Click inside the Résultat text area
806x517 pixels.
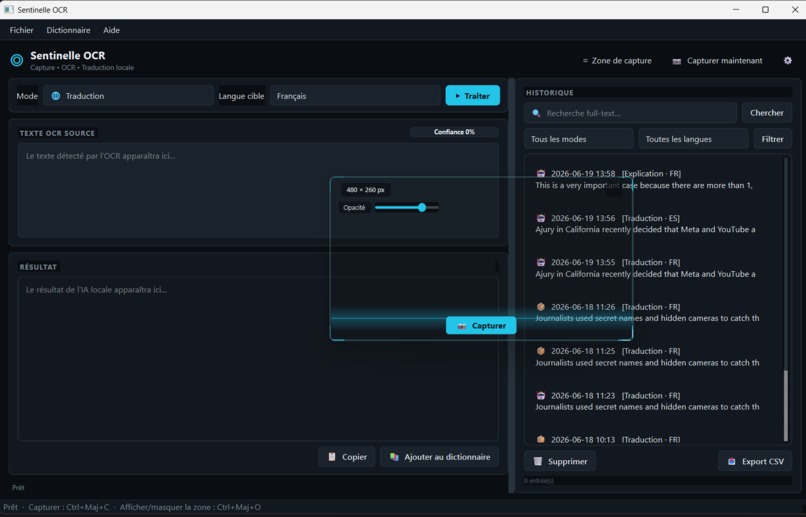[258, 359]
